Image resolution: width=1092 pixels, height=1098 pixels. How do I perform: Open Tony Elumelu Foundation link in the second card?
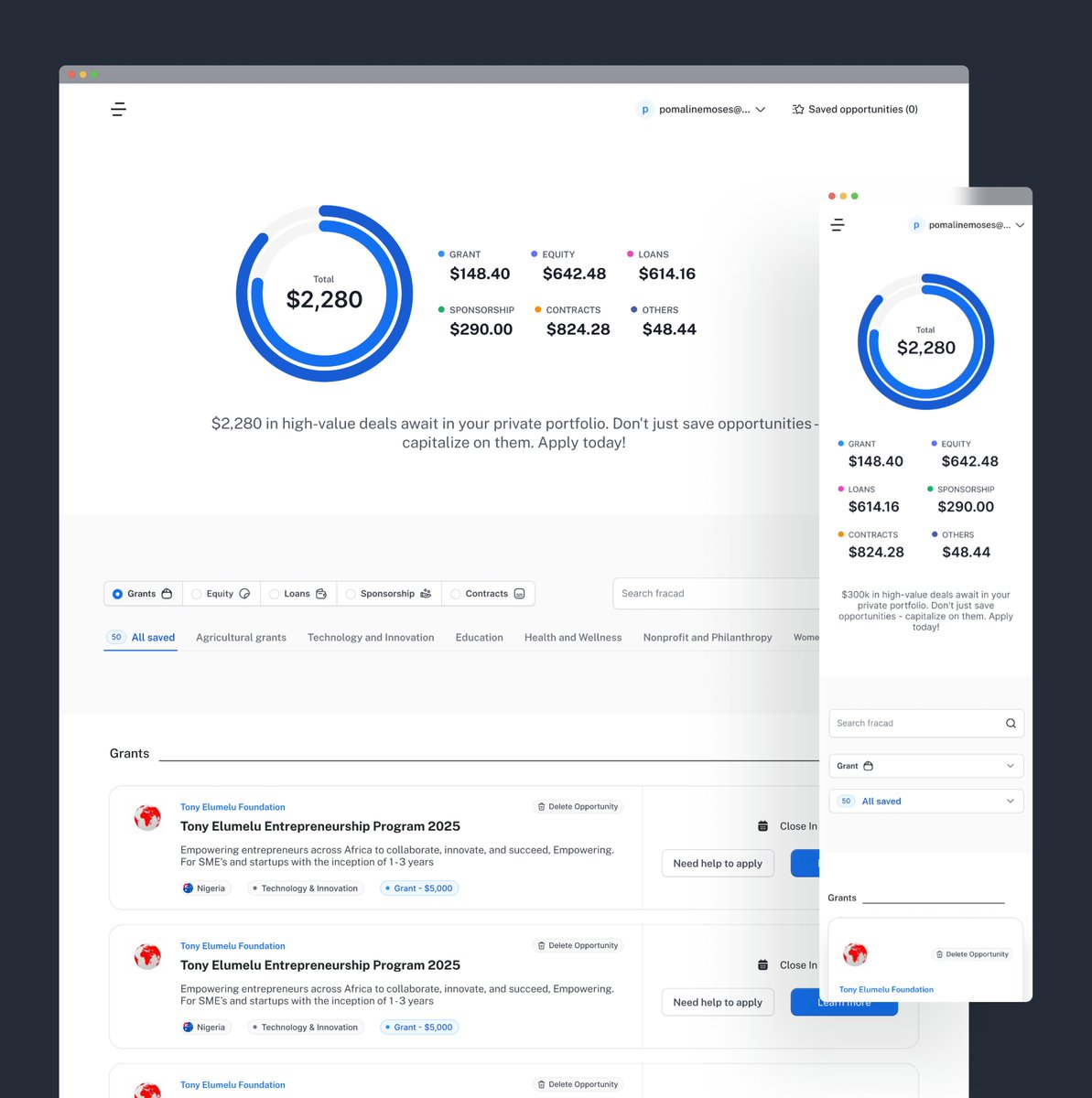click(x=232, y=946)
